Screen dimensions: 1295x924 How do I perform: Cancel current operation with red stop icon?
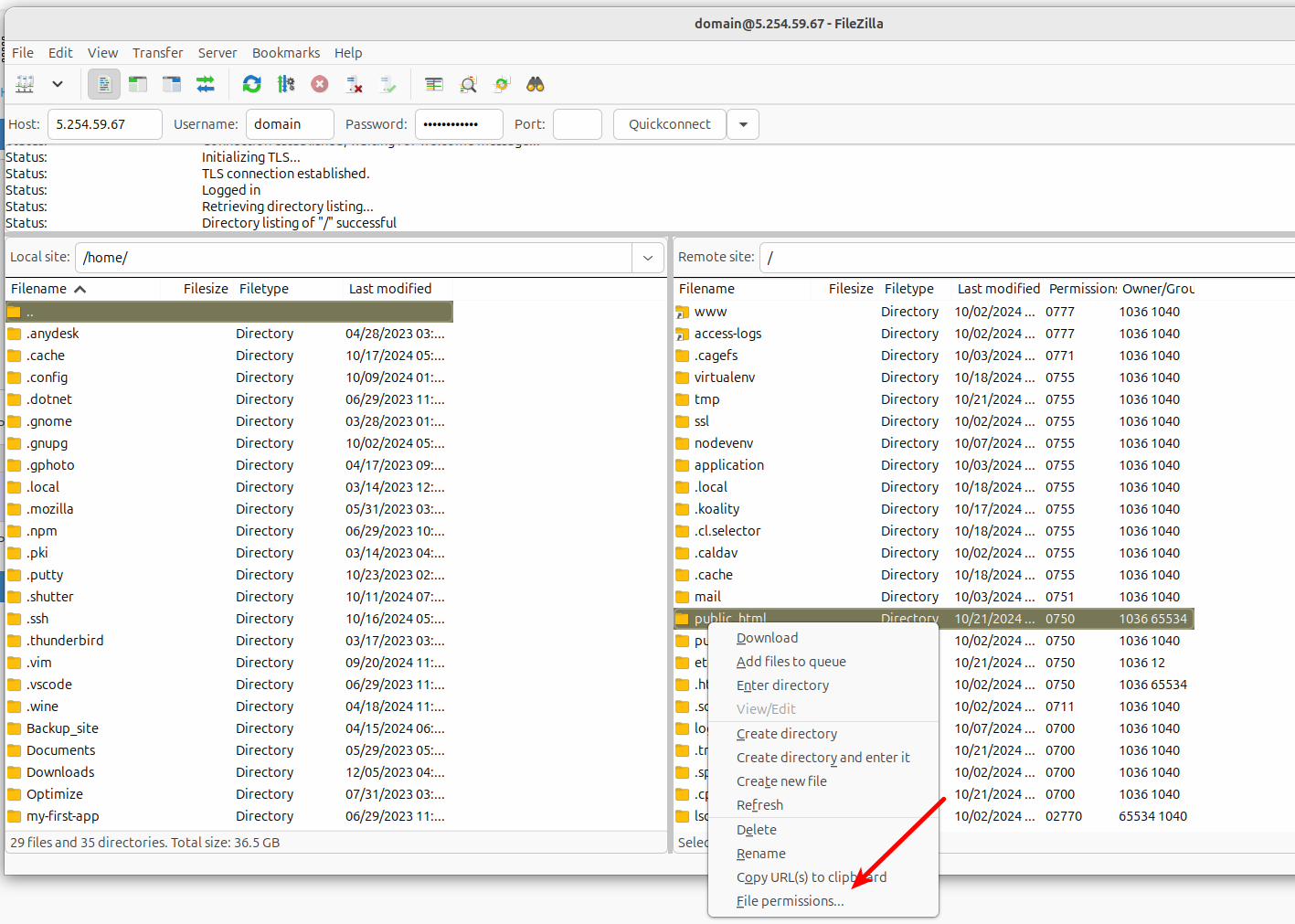(x=320, y=84)
